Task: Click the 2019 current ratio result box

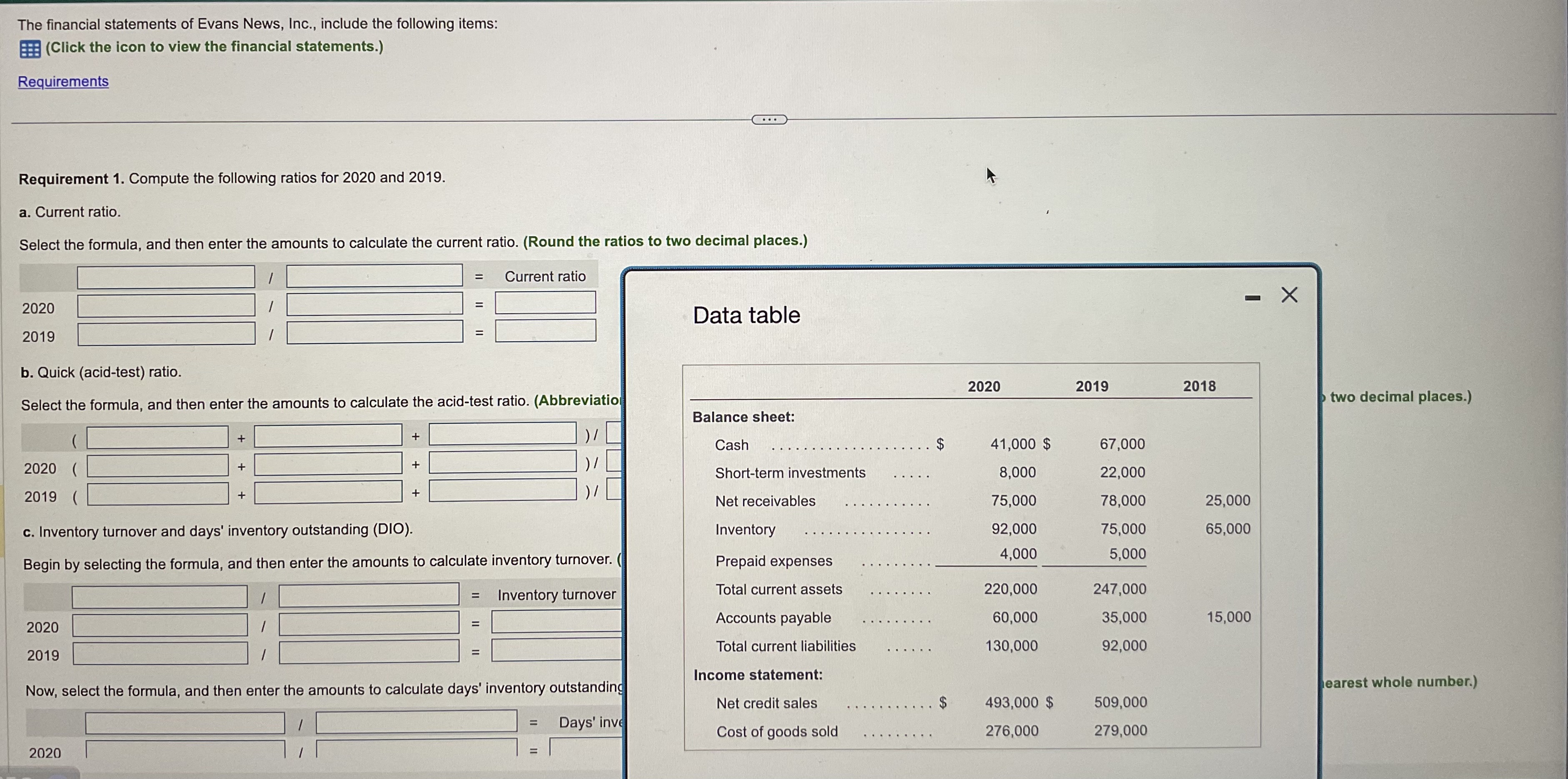Action: point(544,331)
